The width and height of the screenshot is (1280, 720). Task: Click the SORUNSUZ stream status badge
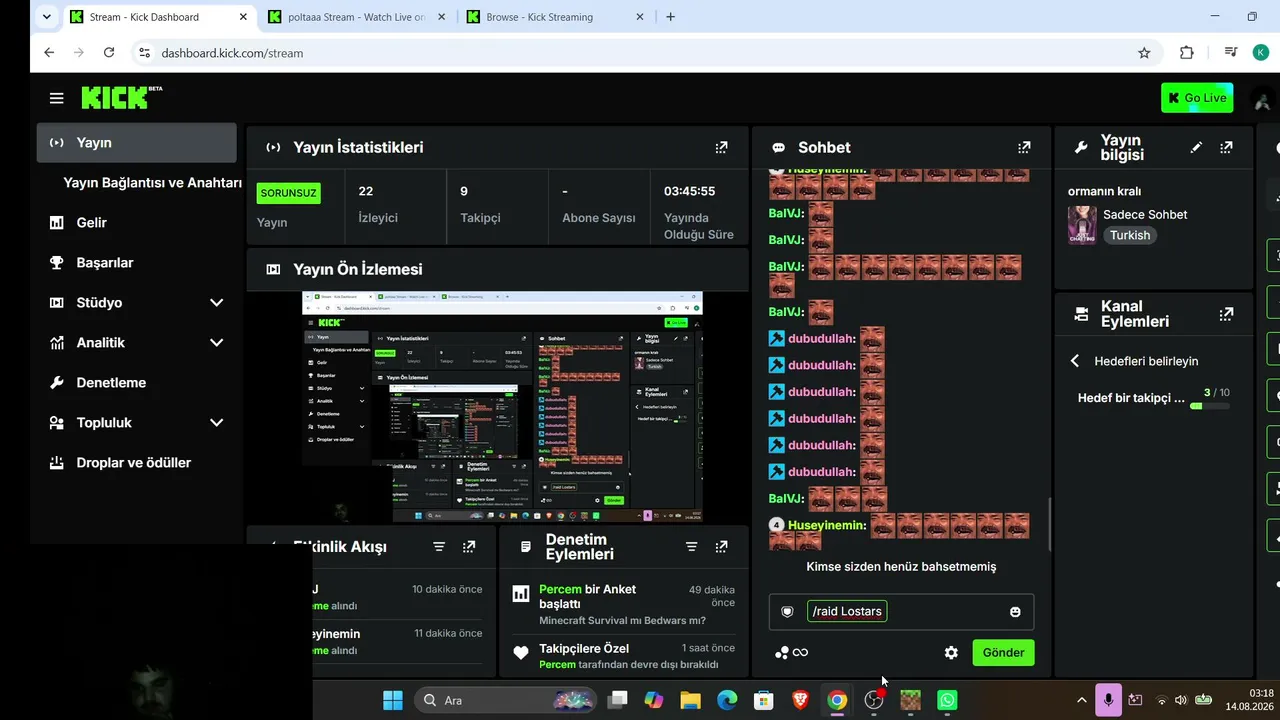289,193
